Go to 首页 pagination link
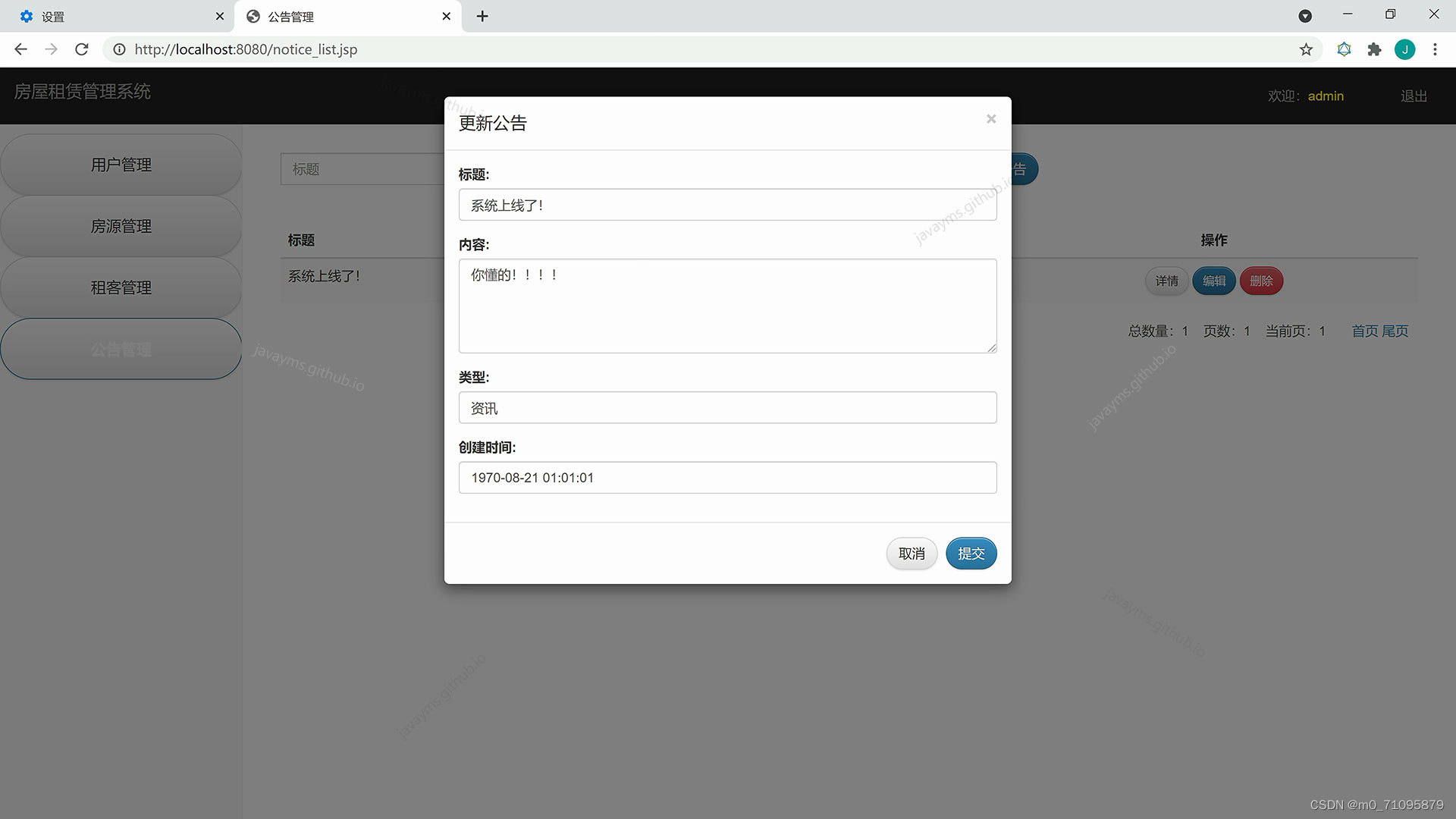This screenshot has width=1456, height=819. [x=1365, y=331]
